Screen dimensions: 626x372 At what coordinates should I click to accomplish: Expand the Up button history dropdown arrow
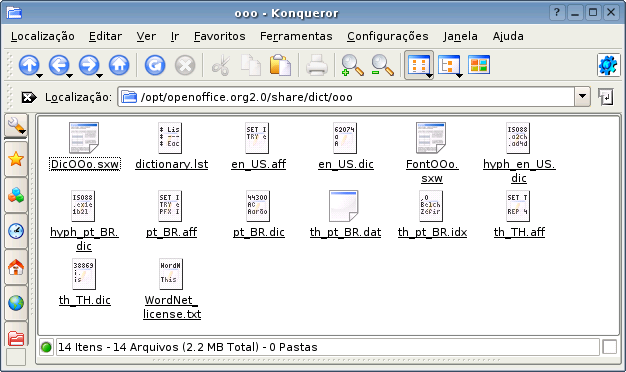click(39, 75)
